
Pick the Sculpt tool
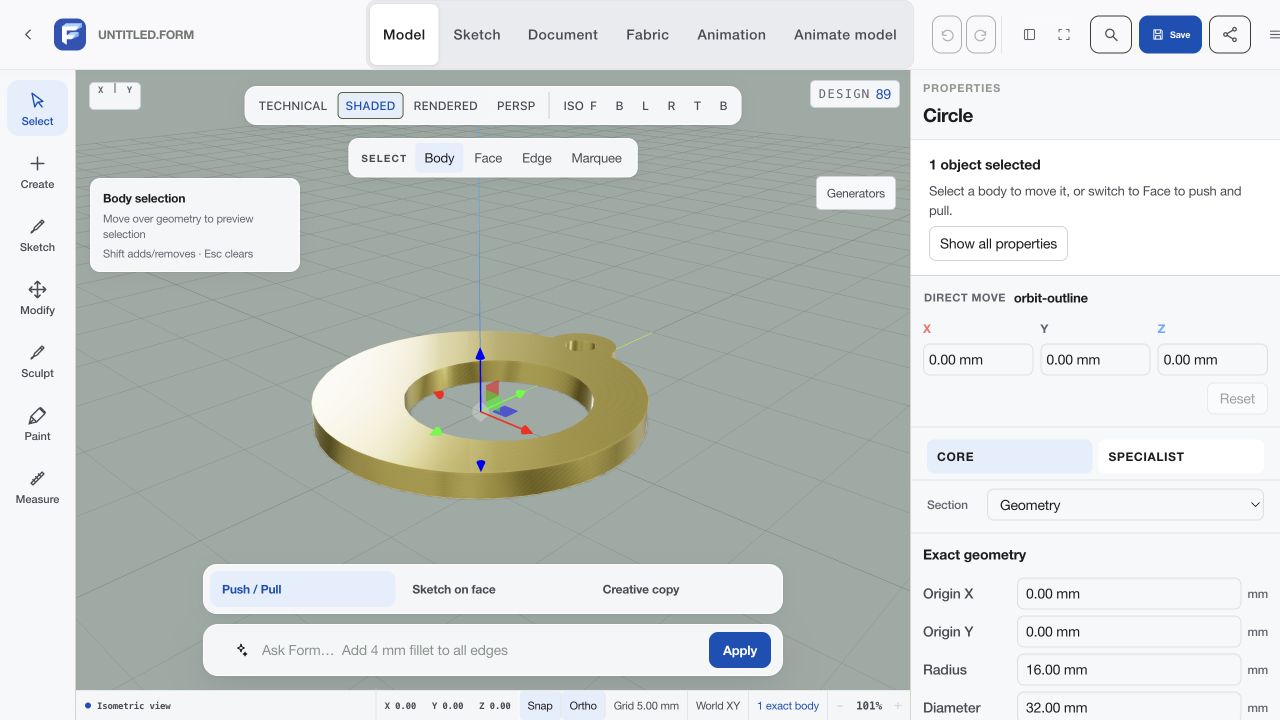tap(37, 360)
